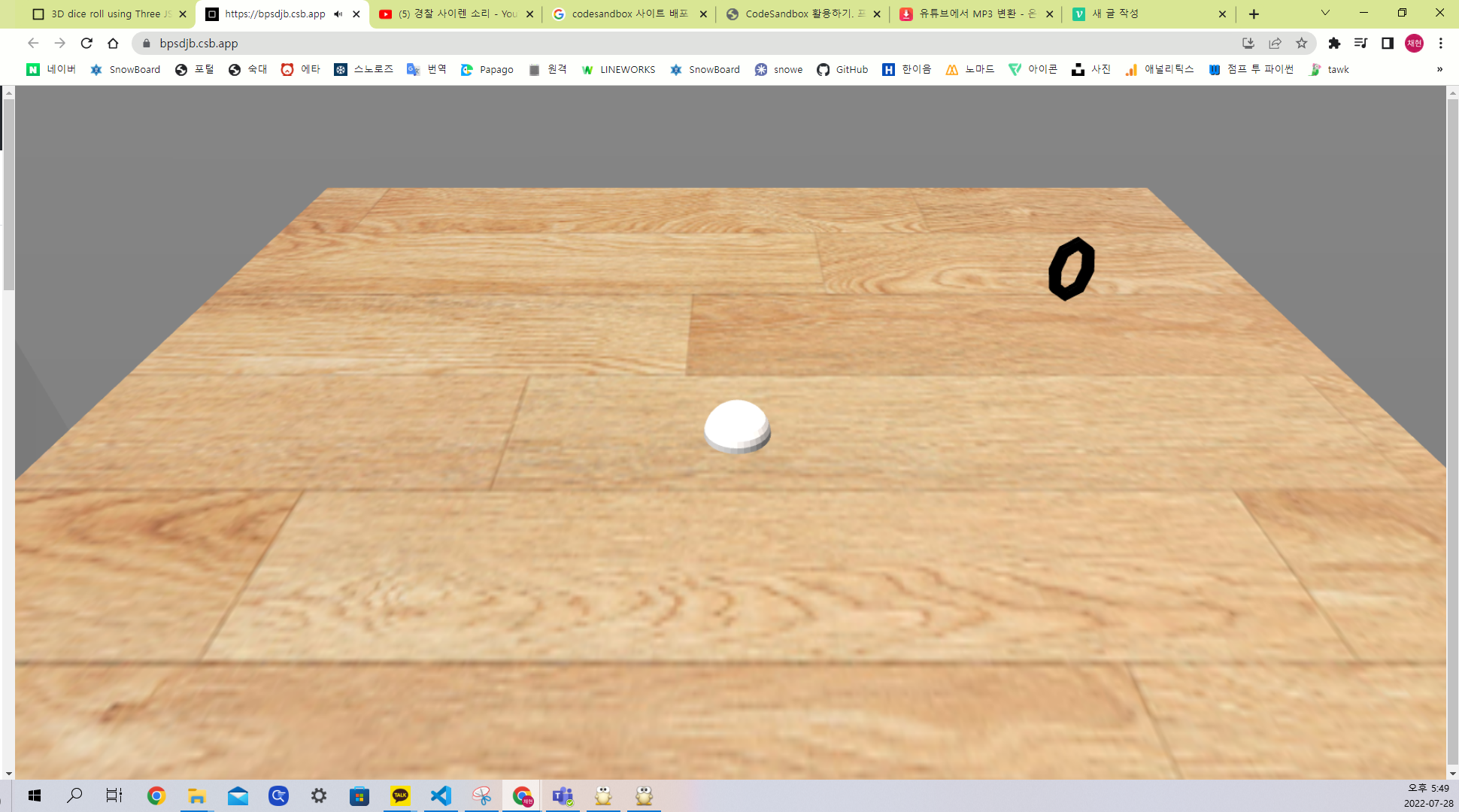
Task: Click the white dome object on floor
Action: 737,426
